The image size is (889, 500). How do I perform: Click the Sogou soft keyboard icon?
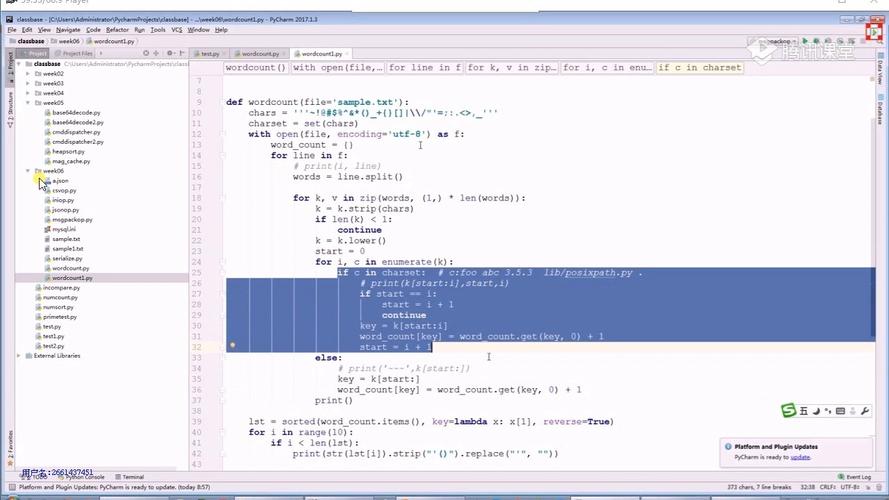click(840, 411)
